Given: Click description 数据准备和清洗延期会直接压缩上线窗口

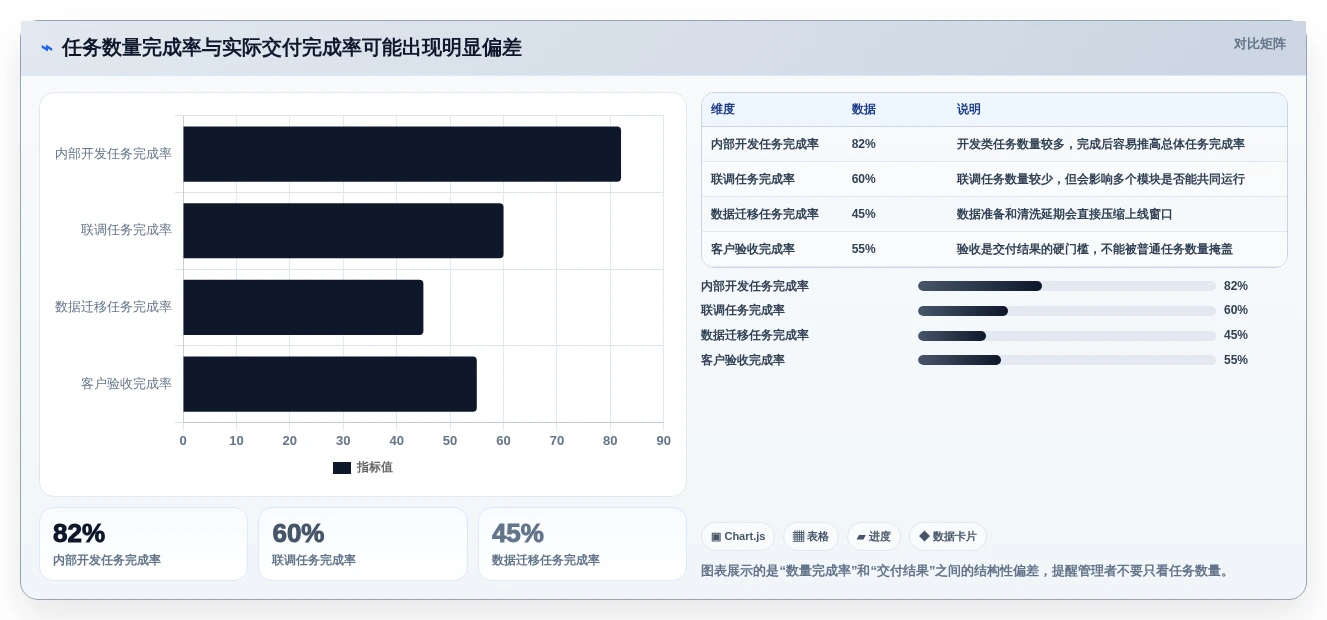Looking at the screenshot, I should coord(1065,214).
